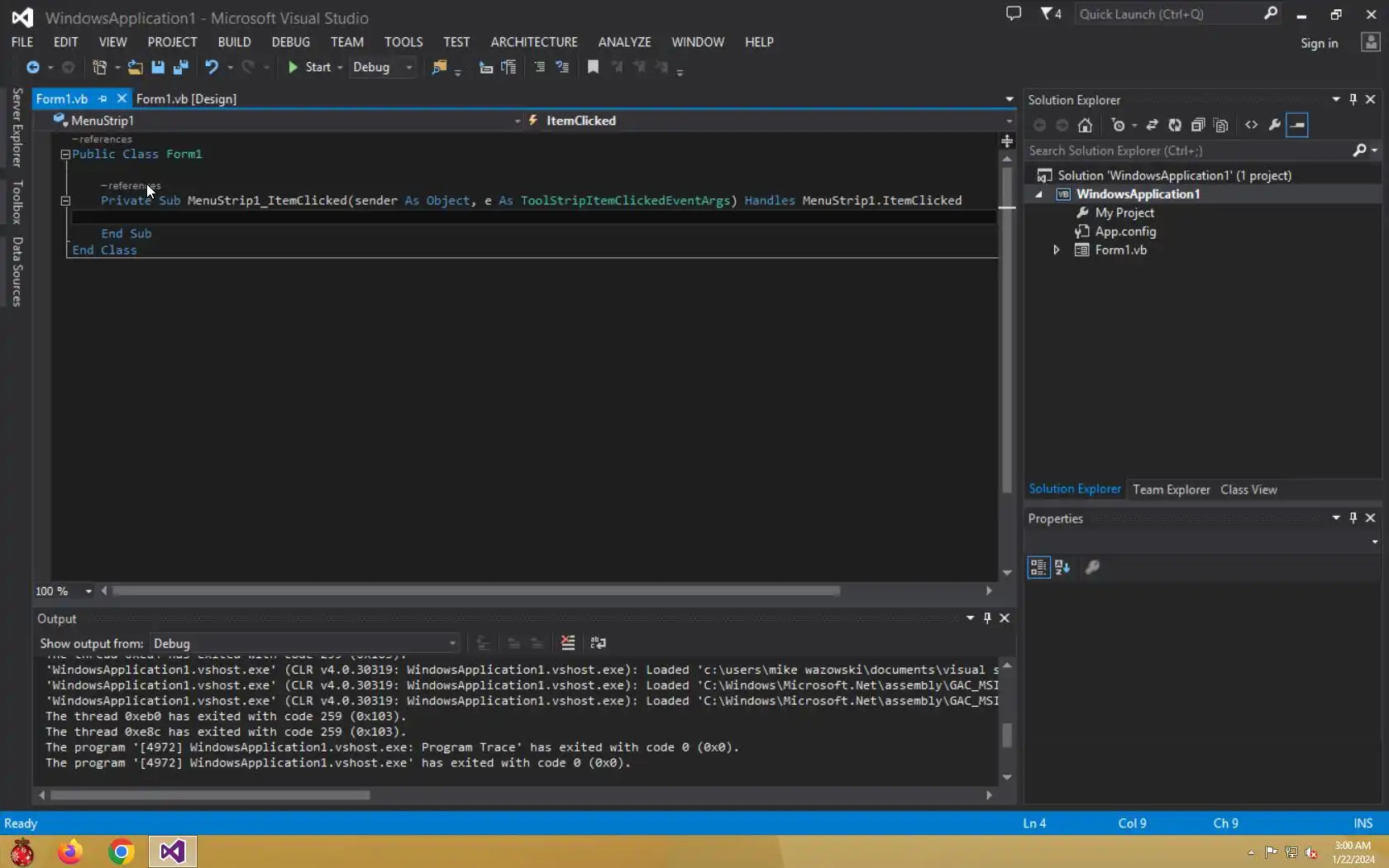1389x868 pixels.
Task: Click the Sign in link
Action: [1319, 43]
